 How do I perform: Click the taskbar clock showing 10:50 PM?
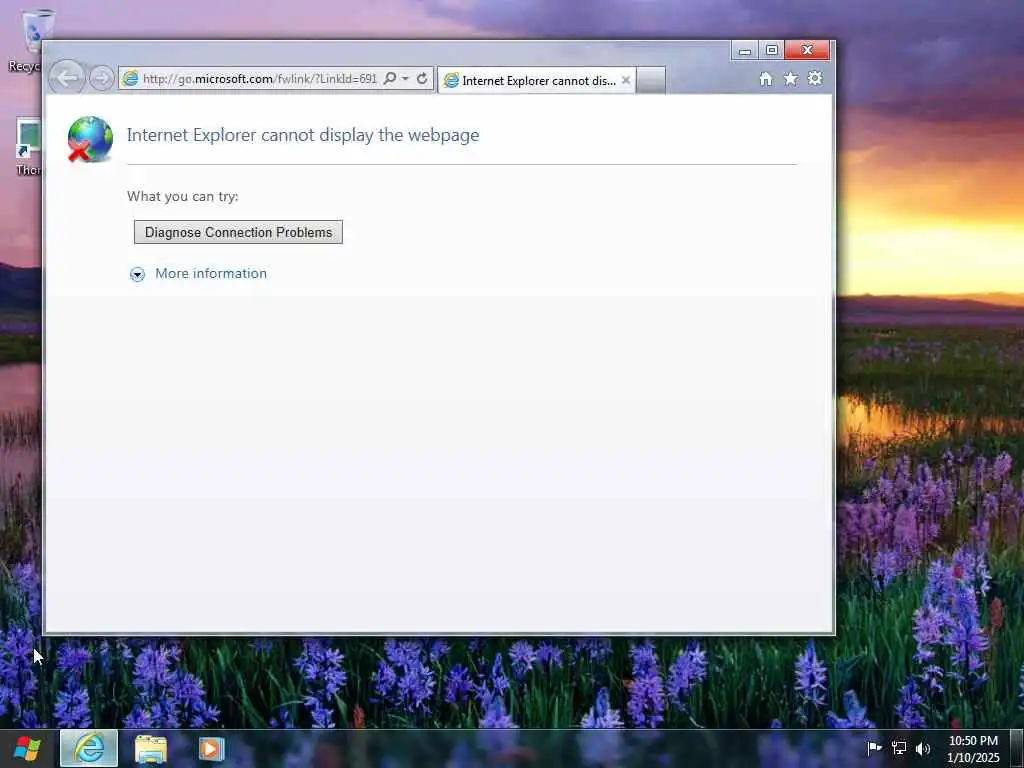[973, 749]
